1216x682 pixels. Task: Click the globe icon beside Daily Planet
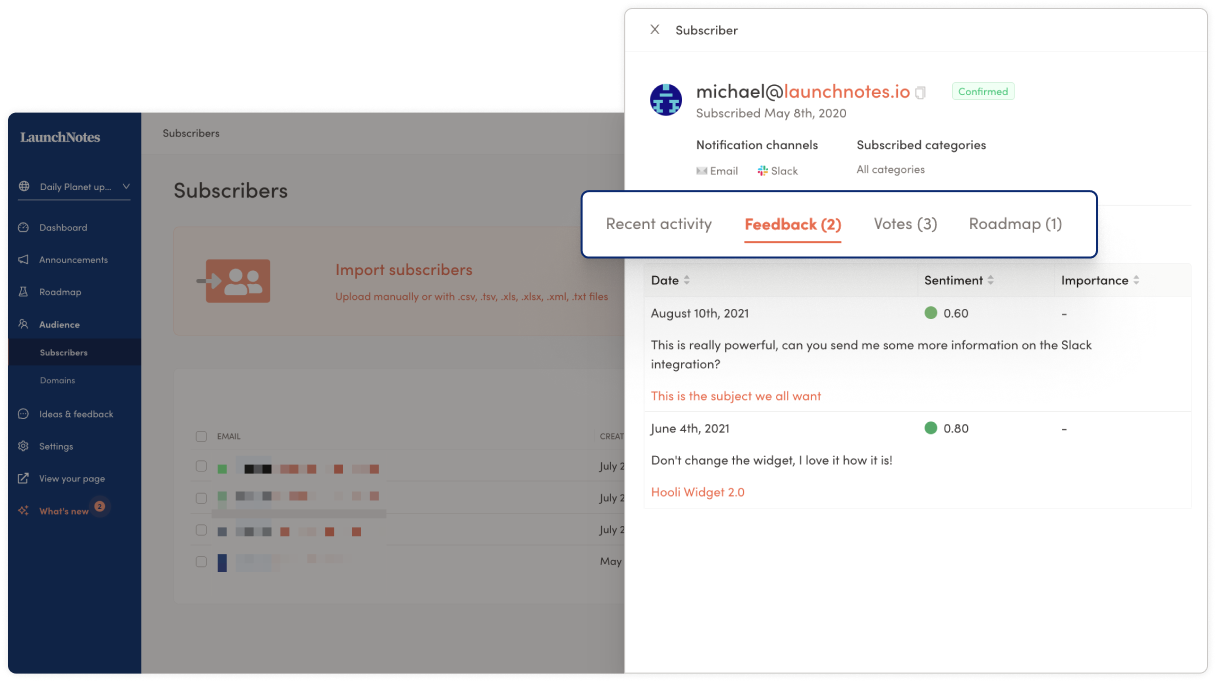click(24, 187)
